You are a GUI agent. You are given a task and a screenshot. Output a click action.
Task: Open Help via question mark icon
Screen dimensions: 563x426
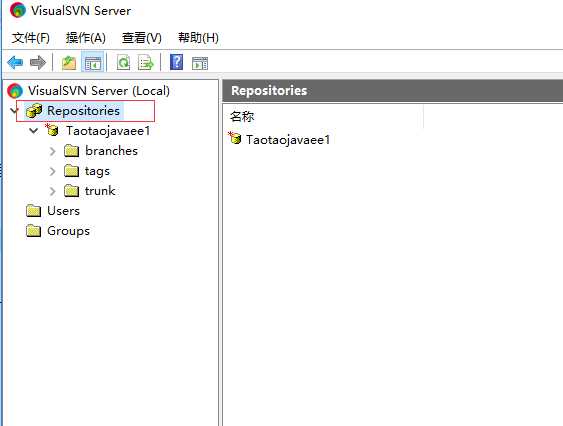coord(176,62)
